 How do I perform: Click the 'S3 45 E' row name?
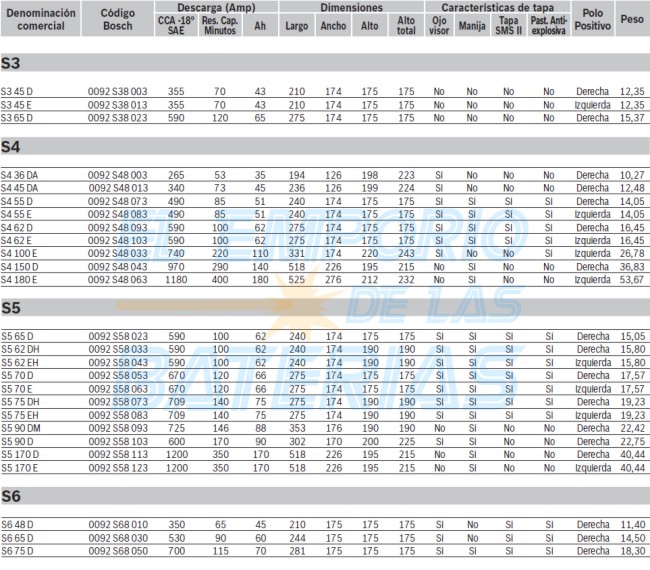(x=16, y=105)
